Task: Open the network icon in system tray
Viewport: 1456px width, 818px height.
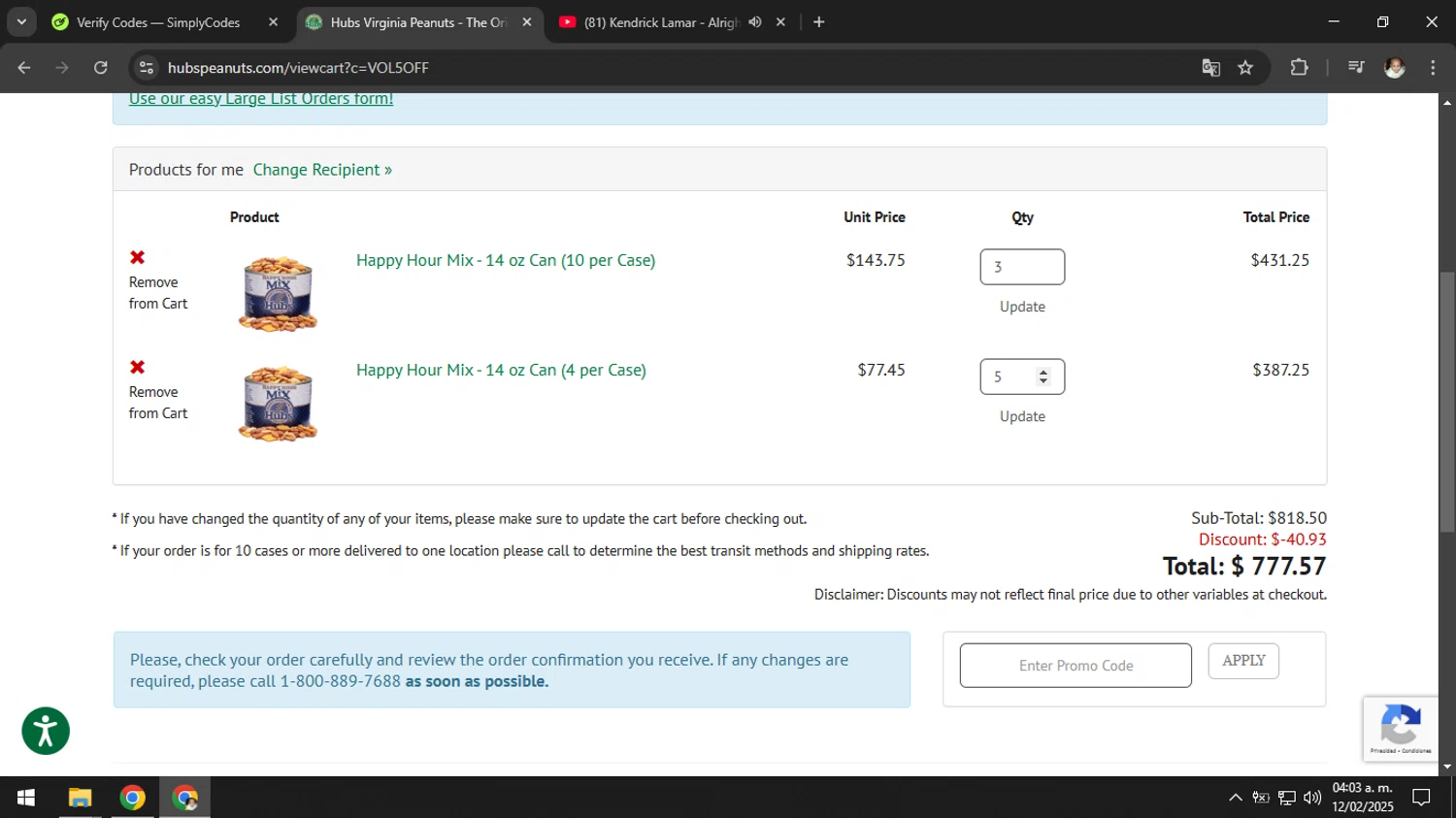Action: (x=1287, y=798)
